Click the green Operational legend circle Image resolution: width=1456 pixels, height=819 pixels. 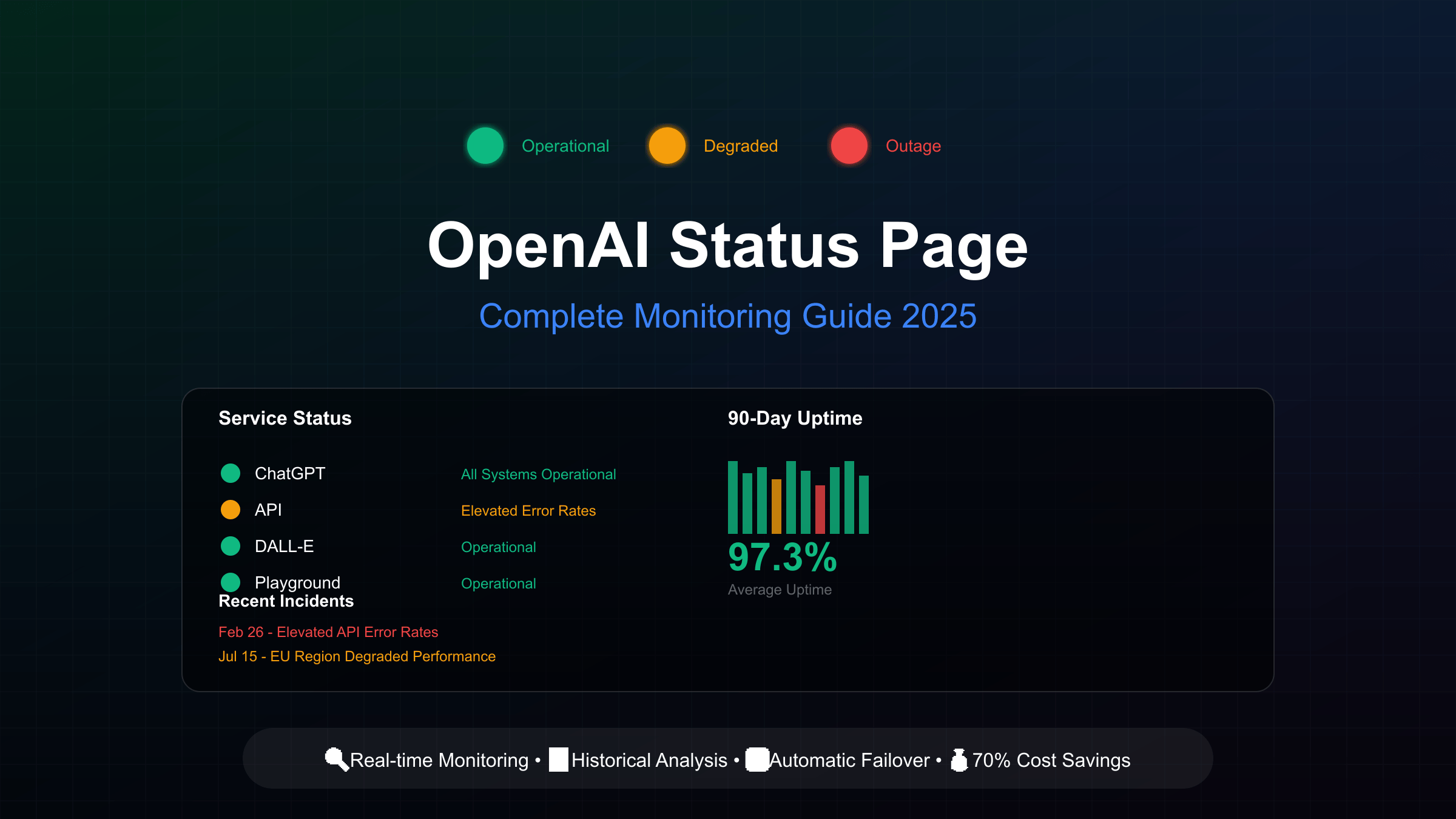click(x=485, y=146)
